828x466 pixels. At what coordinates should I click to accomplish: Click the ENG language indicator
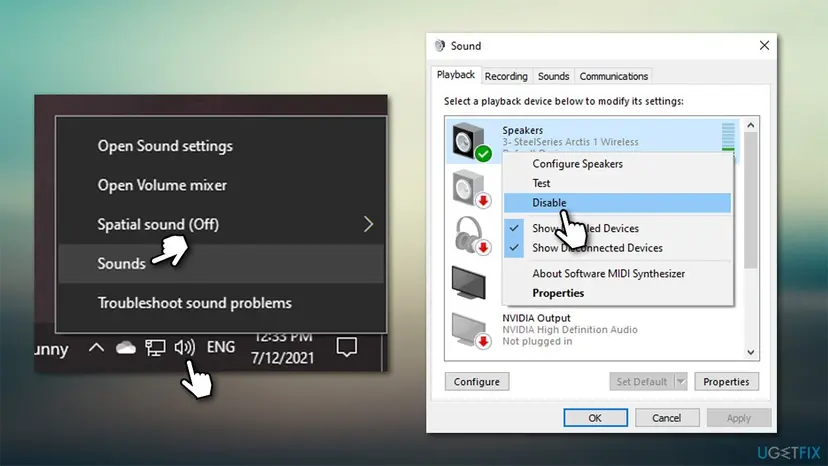[221, 347]
